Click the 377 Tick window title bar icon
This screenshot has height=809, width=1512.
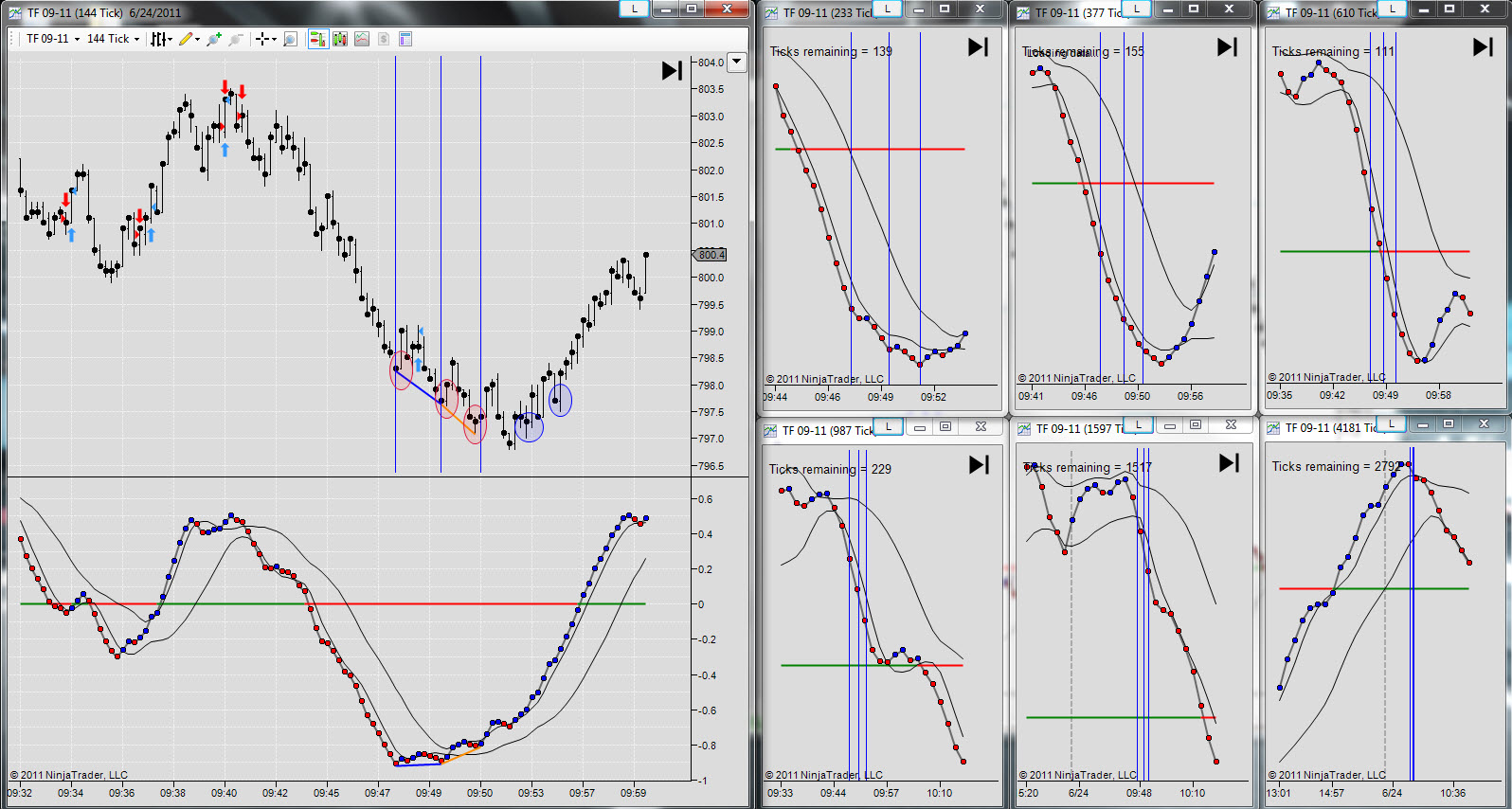click(x=1023, y=13)
